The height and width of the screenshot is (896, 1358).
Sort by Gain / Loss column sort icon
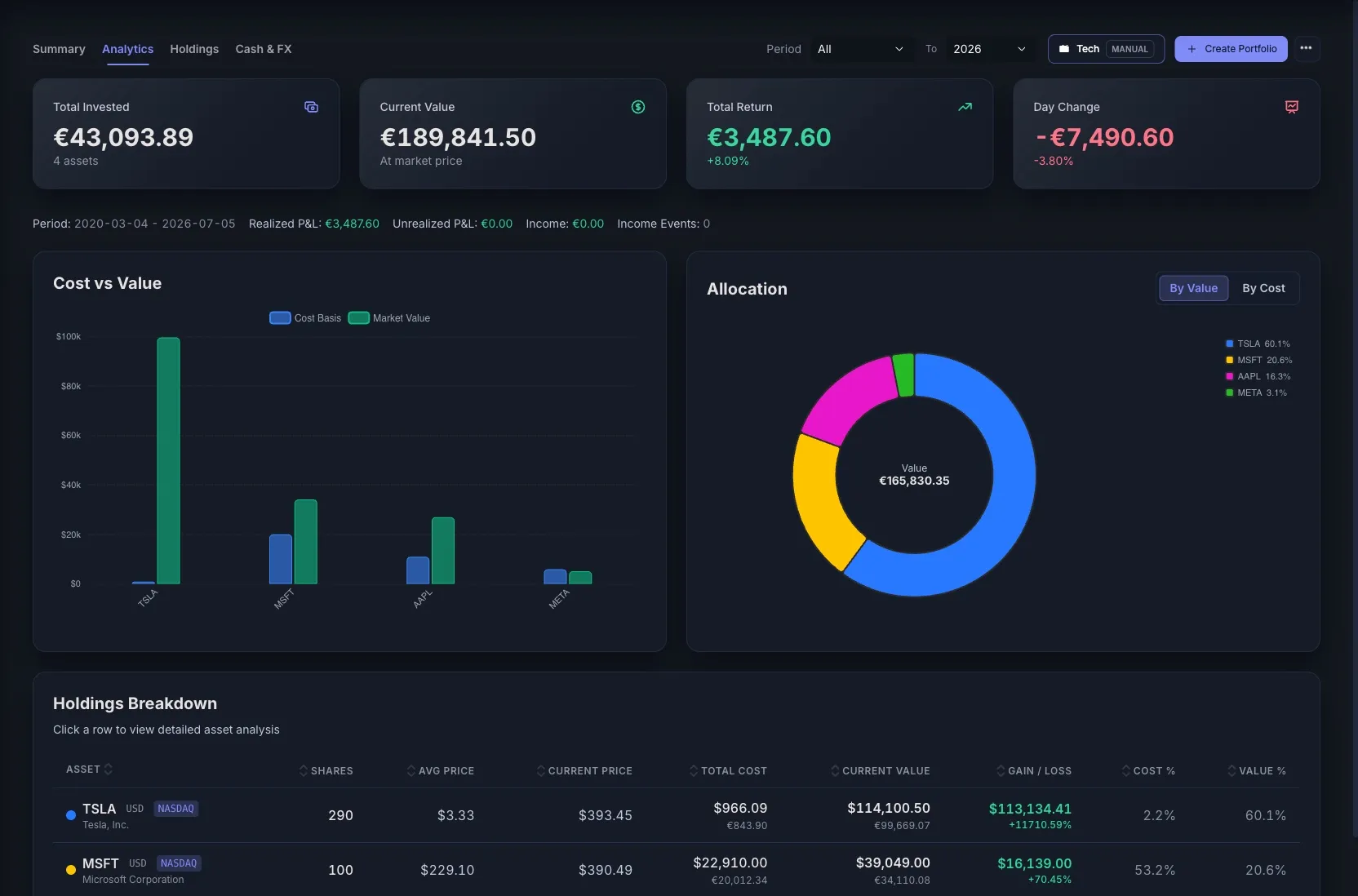1001,770
